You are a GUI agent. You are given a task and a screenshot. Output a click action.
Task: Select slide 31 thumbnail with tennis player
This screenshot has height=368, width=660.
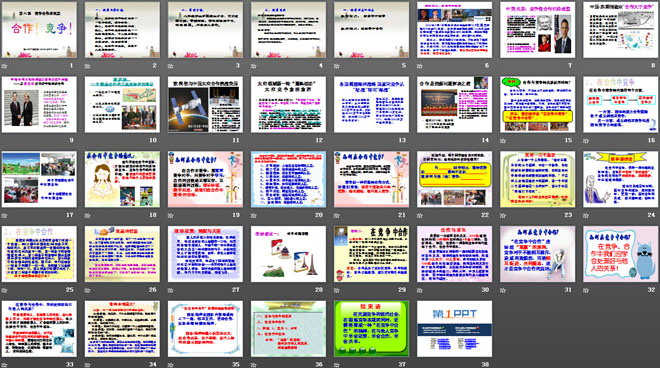(538, 254)
